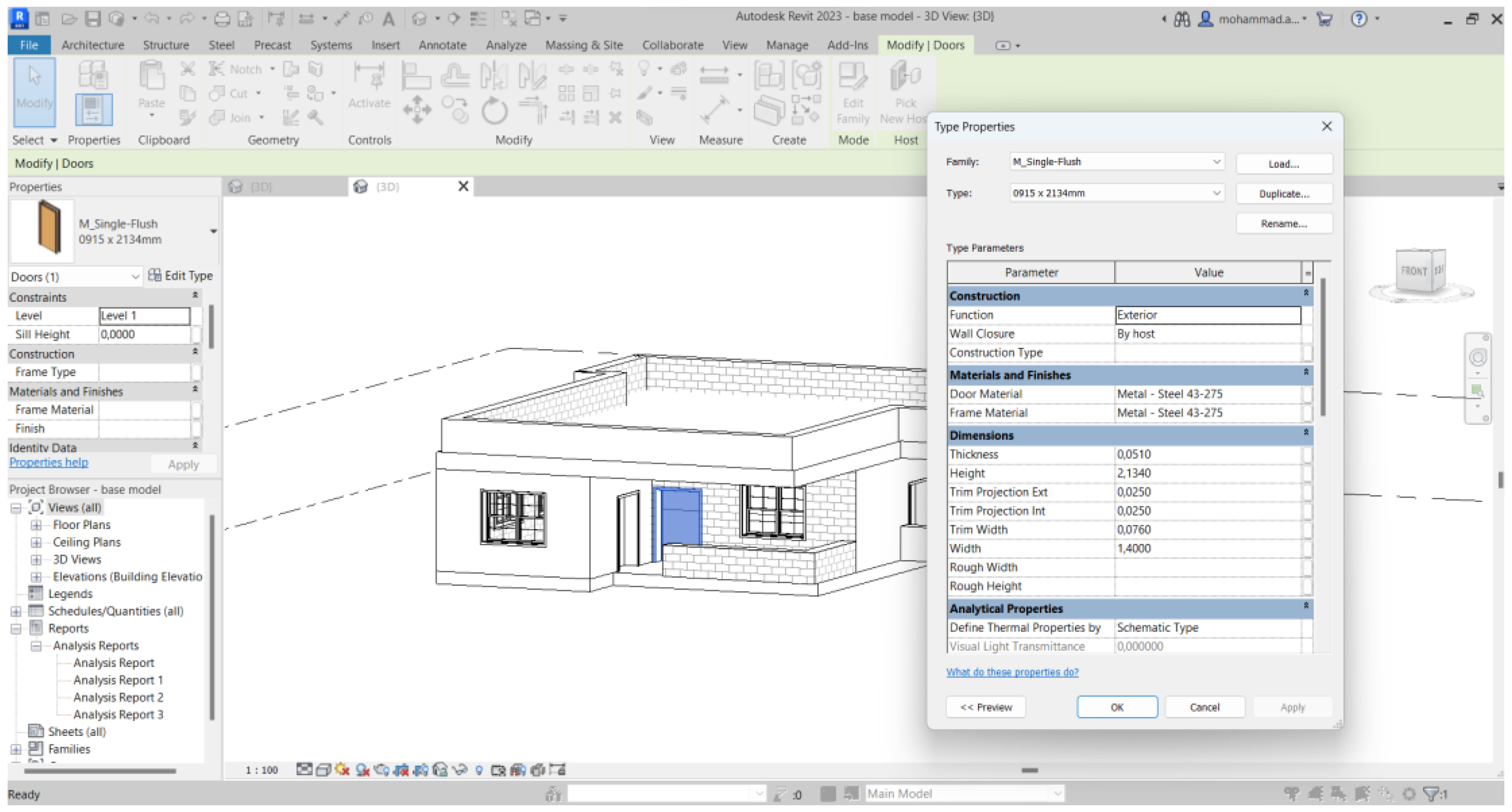The image size is (1512, 812).
Task: Collapse the Construction group in Type Parameters
Action: (x=1306, y=294)
